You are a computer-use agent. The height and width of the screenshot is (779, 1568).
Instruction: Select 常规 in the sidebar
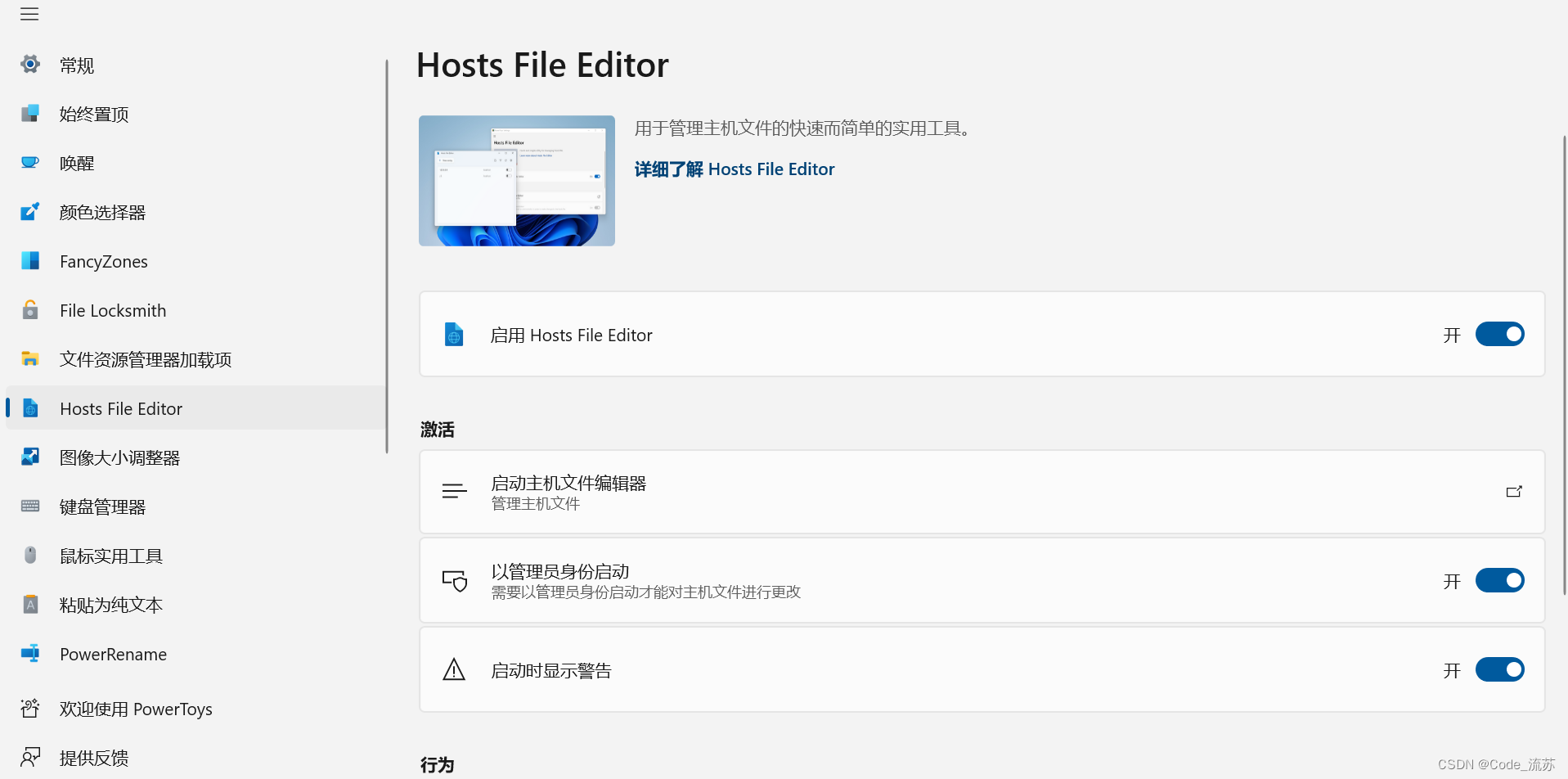(x=195, y=65)
